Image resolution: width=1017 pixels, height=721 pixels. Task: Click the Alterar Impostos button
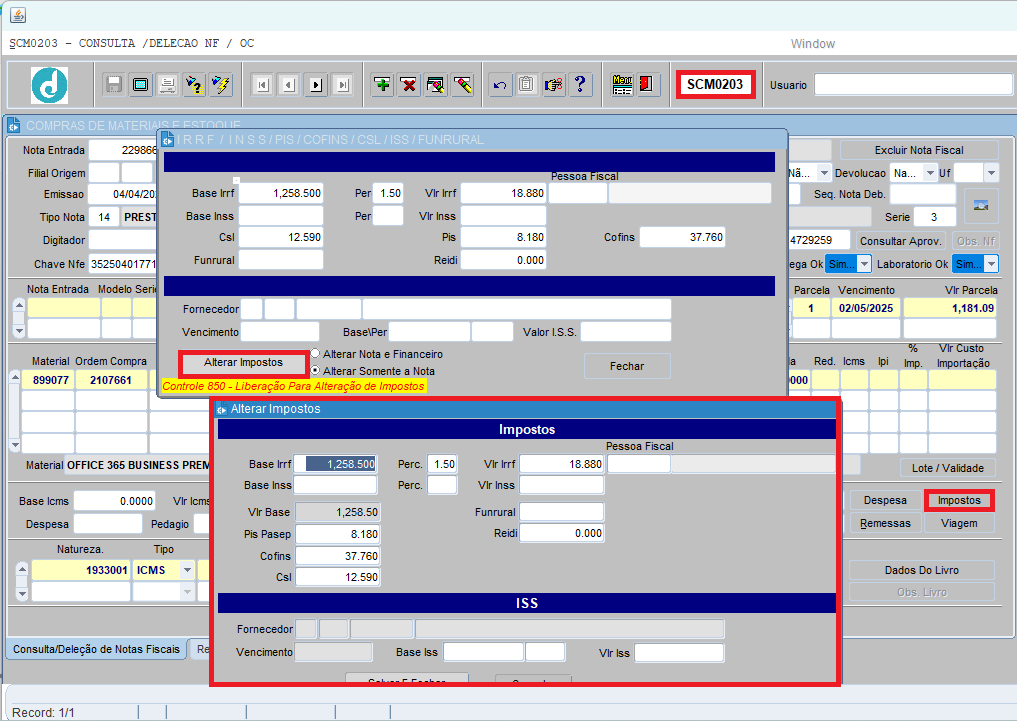[x=243, y=362]
